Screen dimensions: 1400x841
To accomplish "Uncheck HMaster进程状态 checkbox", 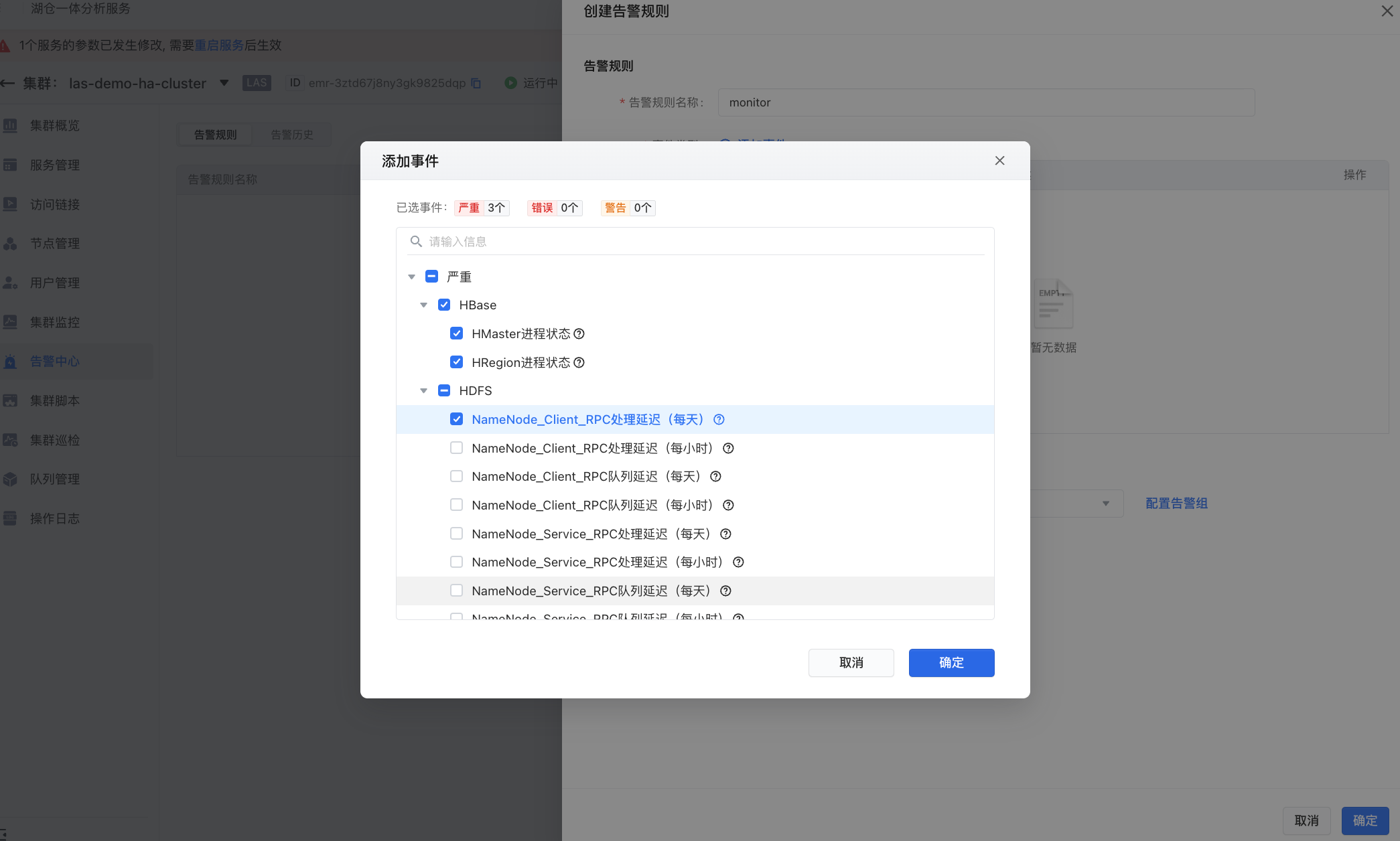I will (x=456, y=333).
